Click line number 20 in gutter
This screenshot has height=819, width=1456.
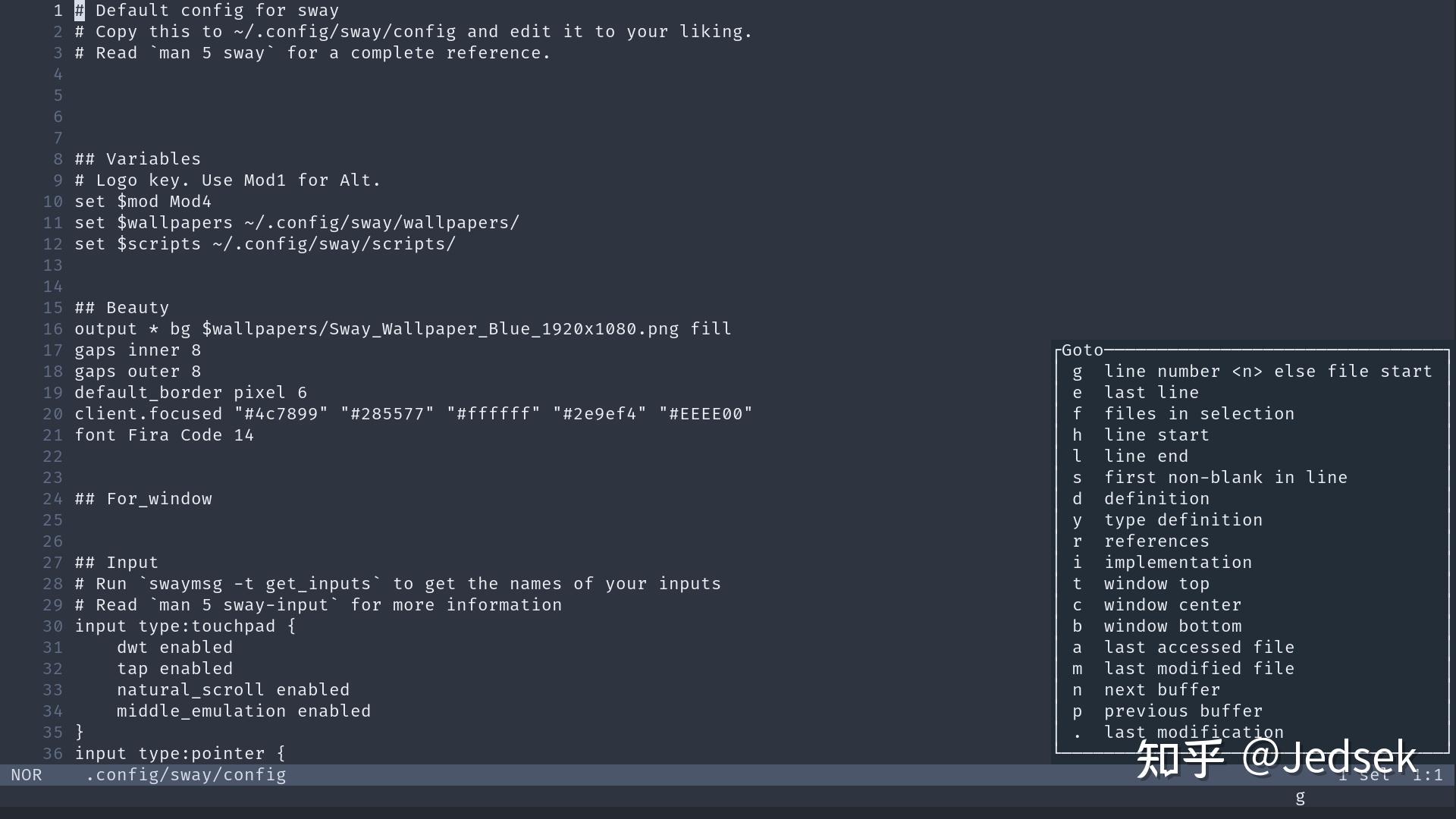[52, 414]
